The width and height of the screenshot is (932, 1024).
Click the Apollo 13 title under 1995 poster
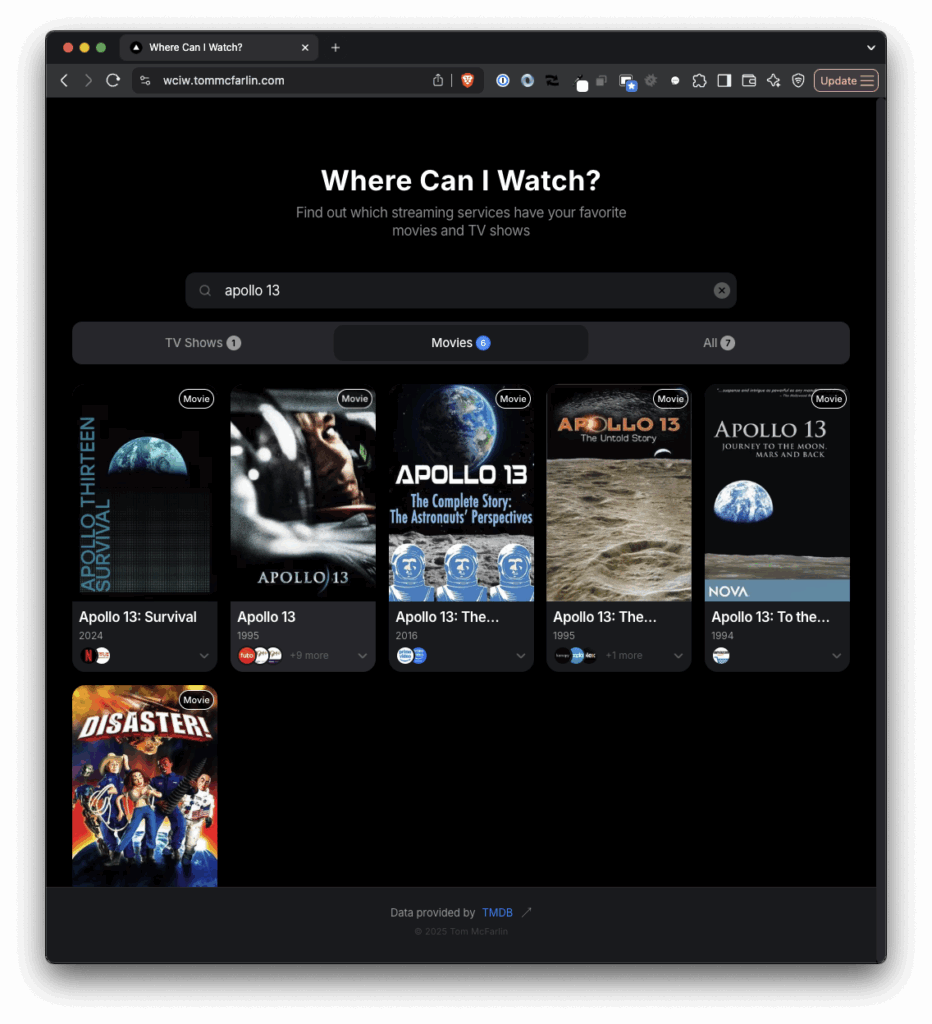pyautogui.click(x=266, y=617)
